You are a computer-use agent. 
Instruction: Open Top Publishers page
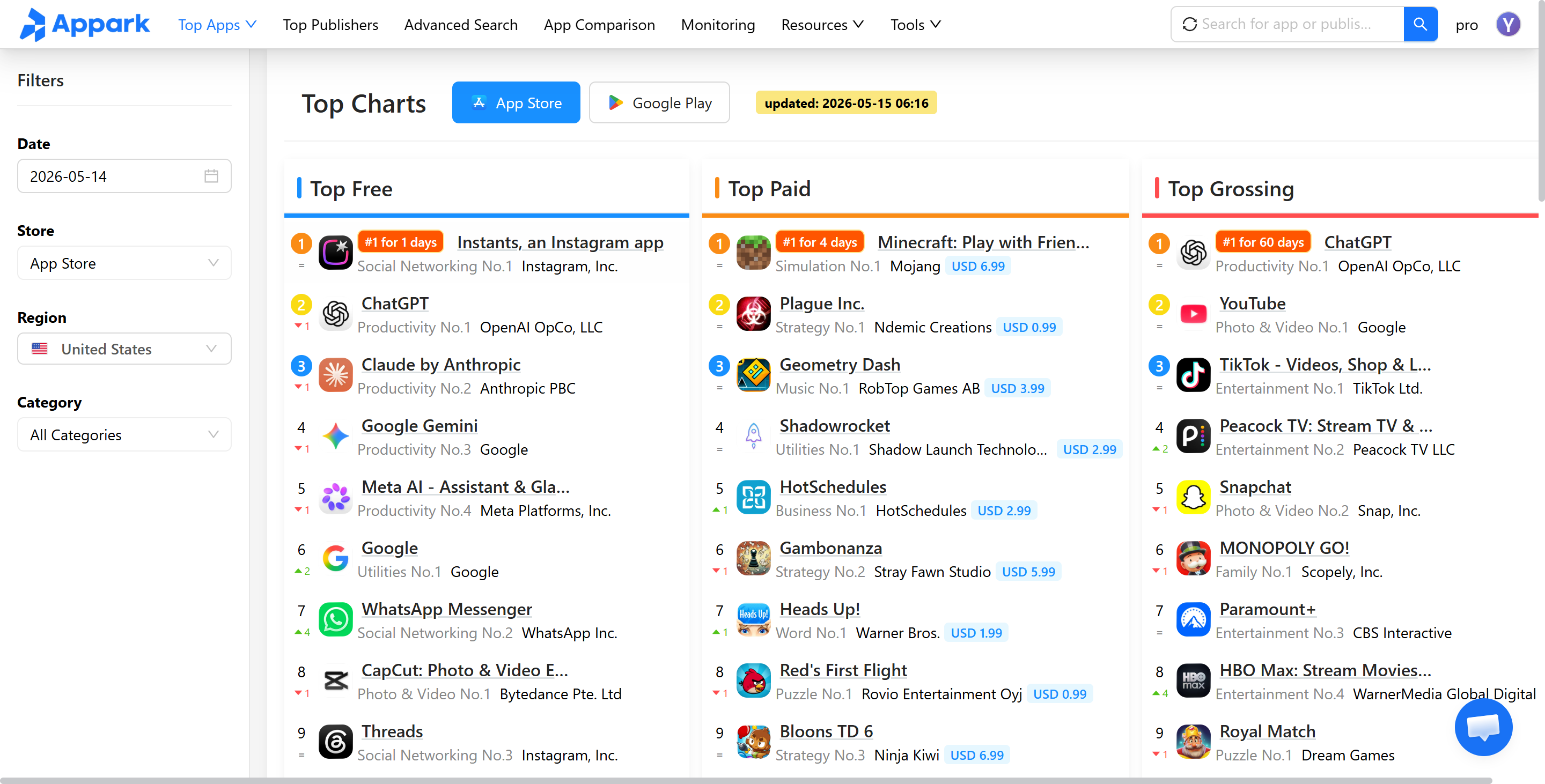(330, 25)
